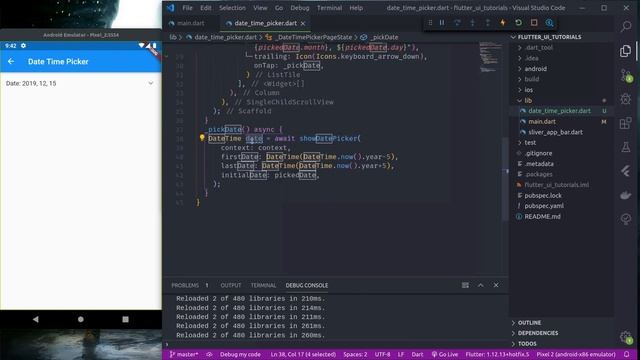
Task: Tap the Android emulator recents button
Action: (125, 319)
